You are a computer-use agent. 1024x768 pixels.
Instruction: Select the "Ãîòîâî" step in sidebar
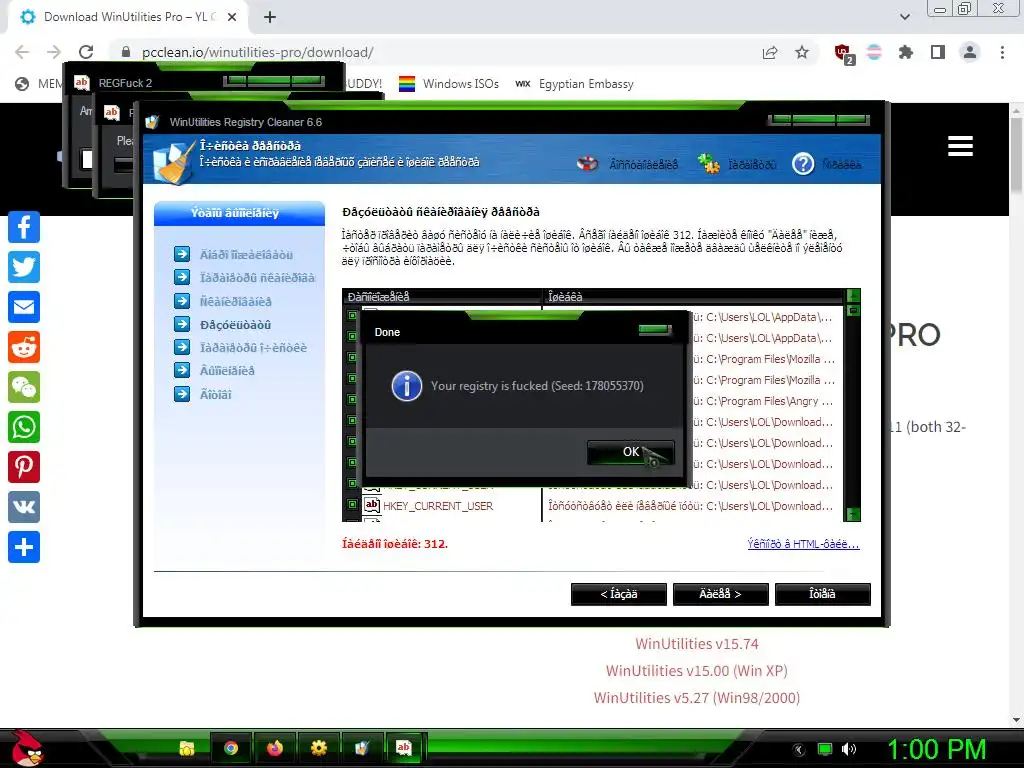pyautogui.click(x=216, y=394)
